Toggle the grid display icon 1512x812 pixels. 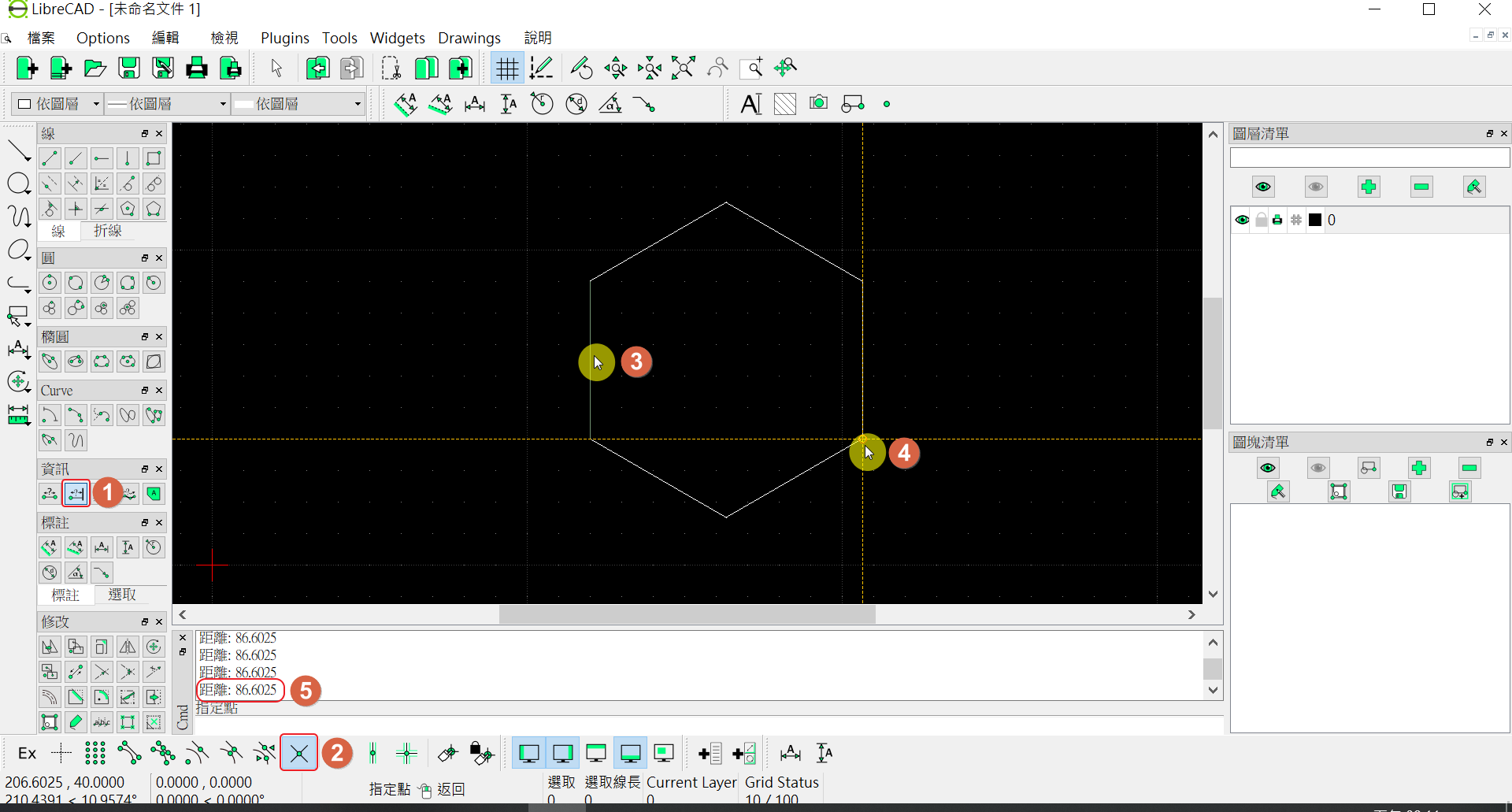coord(507,69)
